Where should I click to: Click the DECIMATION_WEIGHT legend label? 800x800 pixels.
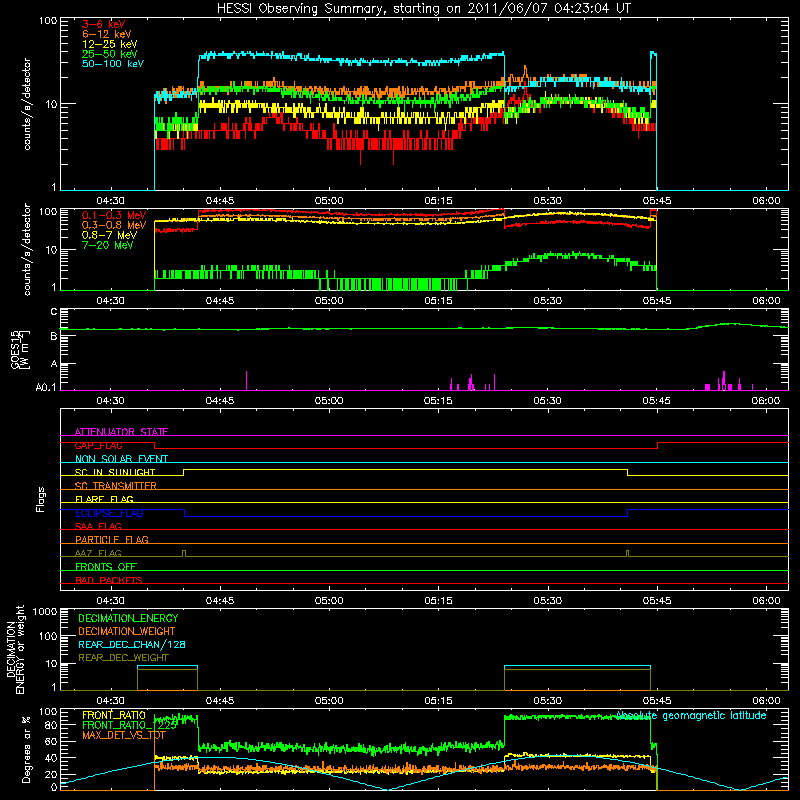[x=127, y=631]
